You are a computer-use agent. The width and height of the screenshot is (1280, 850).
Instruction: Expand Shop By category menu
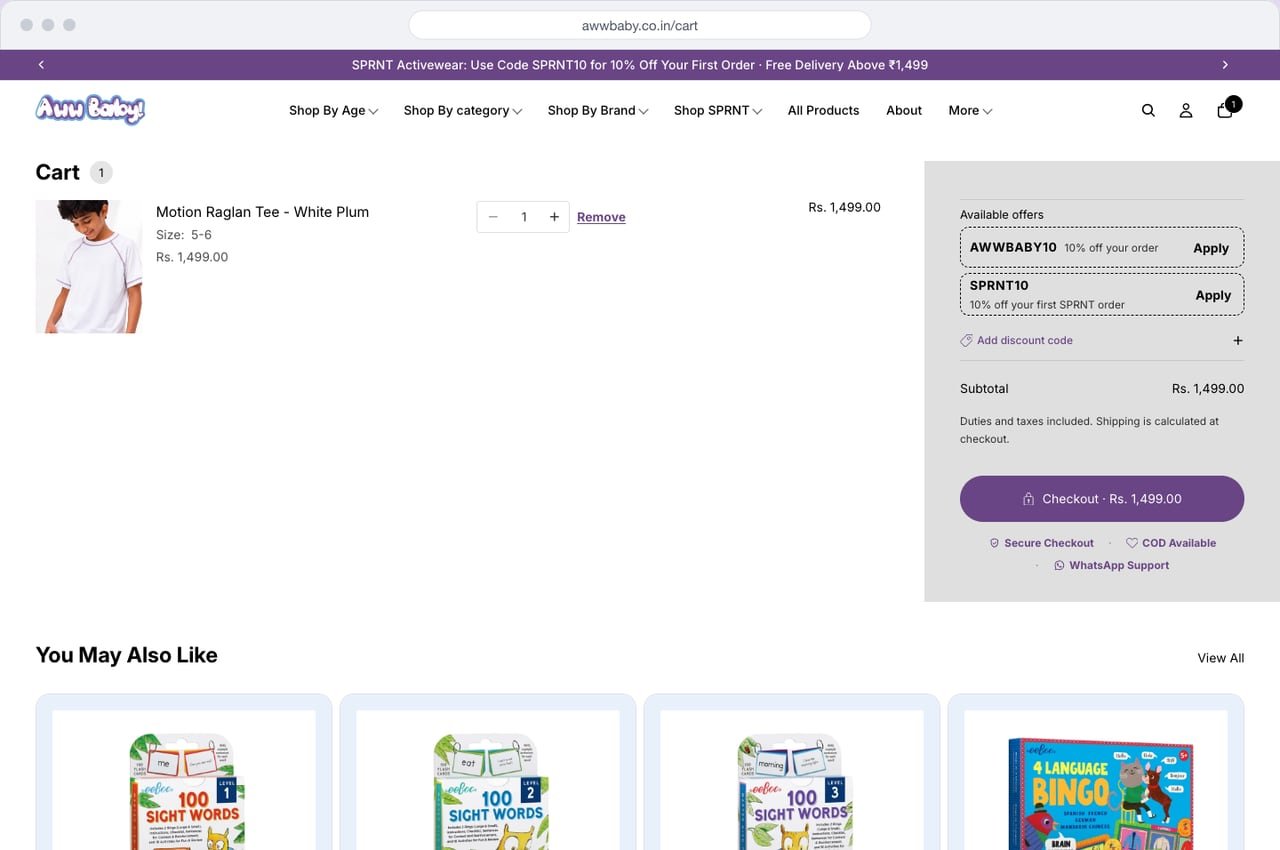coord(463,111)
